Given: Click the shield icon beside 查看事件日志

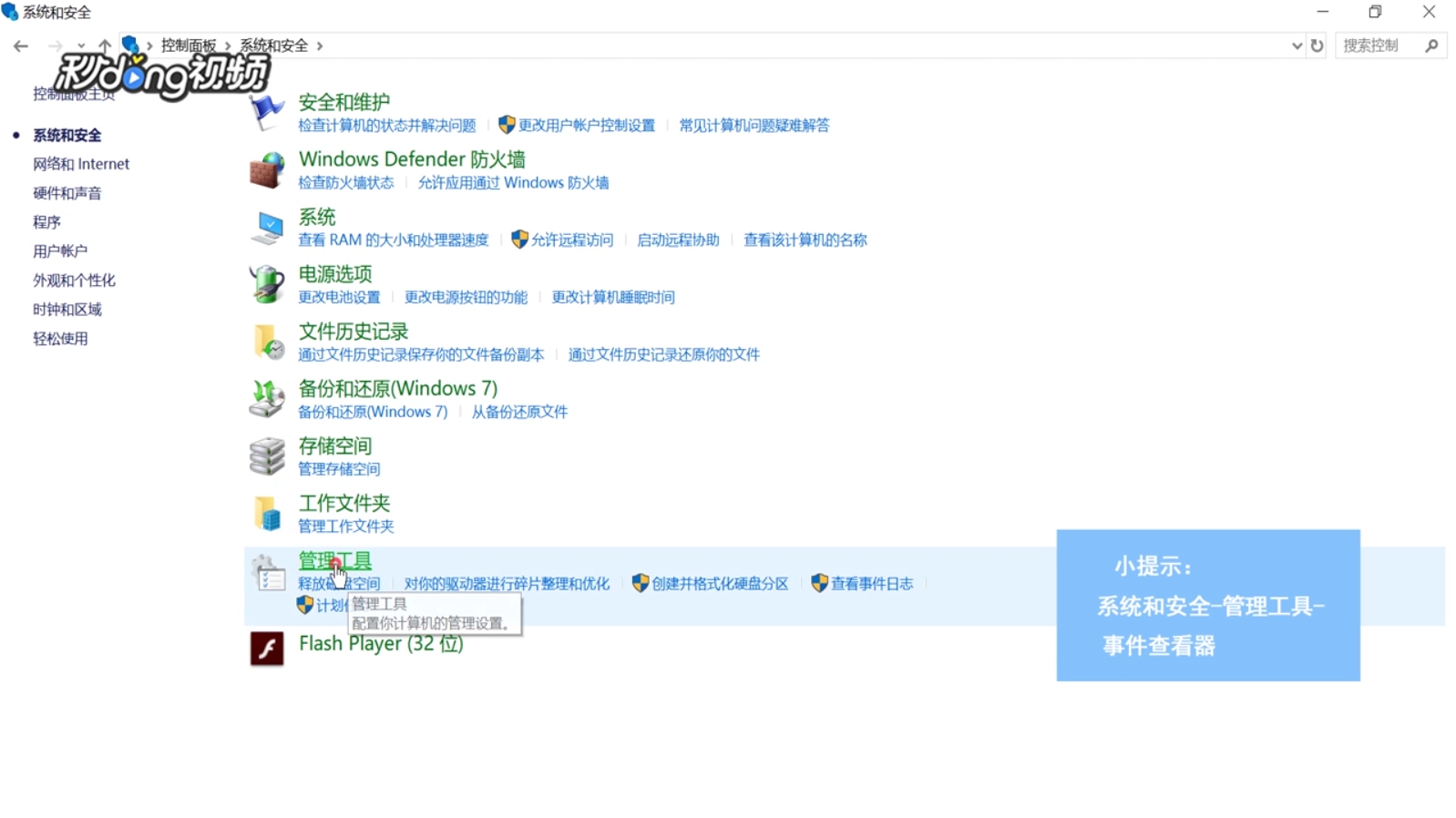Looking at the screenshot, I should tap(819, 583).
